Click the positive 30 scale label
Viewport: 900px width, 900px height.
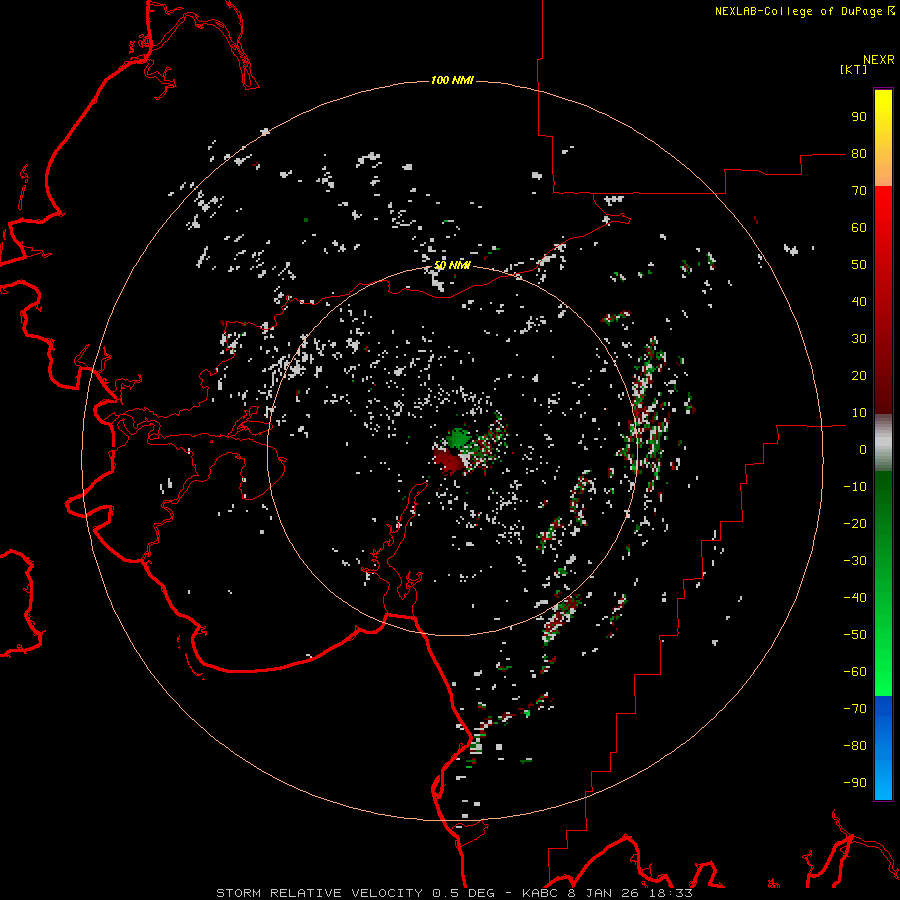coord(859,339)
